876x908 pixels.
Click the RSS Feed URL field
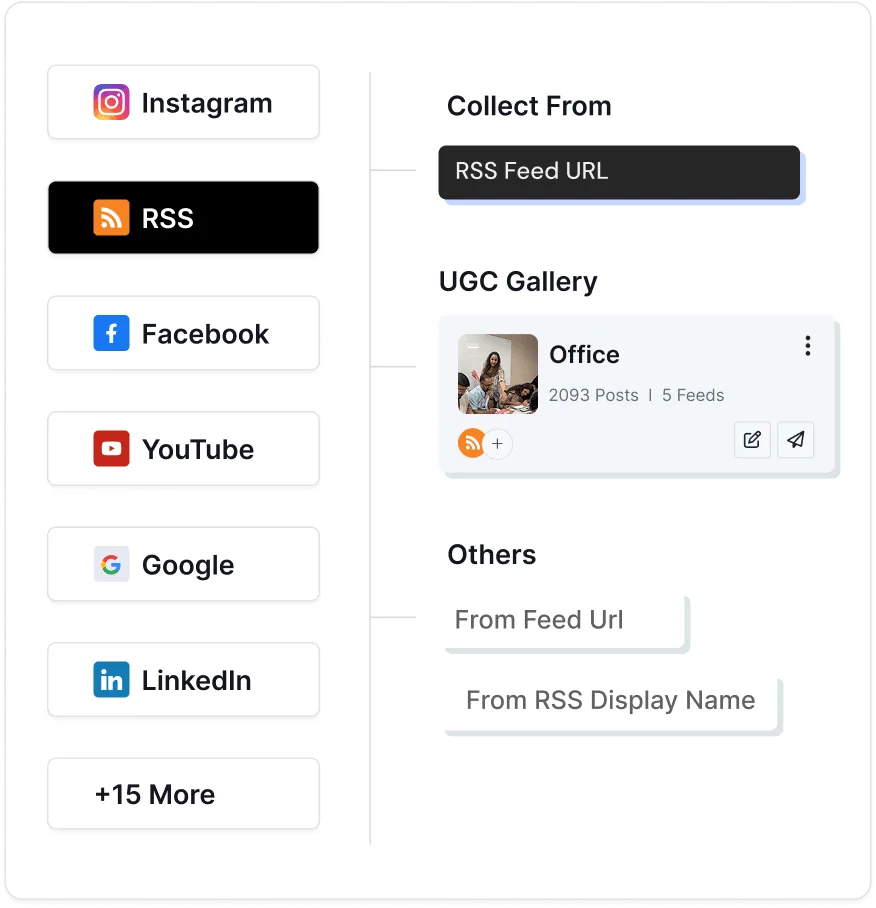coord(619,172)
